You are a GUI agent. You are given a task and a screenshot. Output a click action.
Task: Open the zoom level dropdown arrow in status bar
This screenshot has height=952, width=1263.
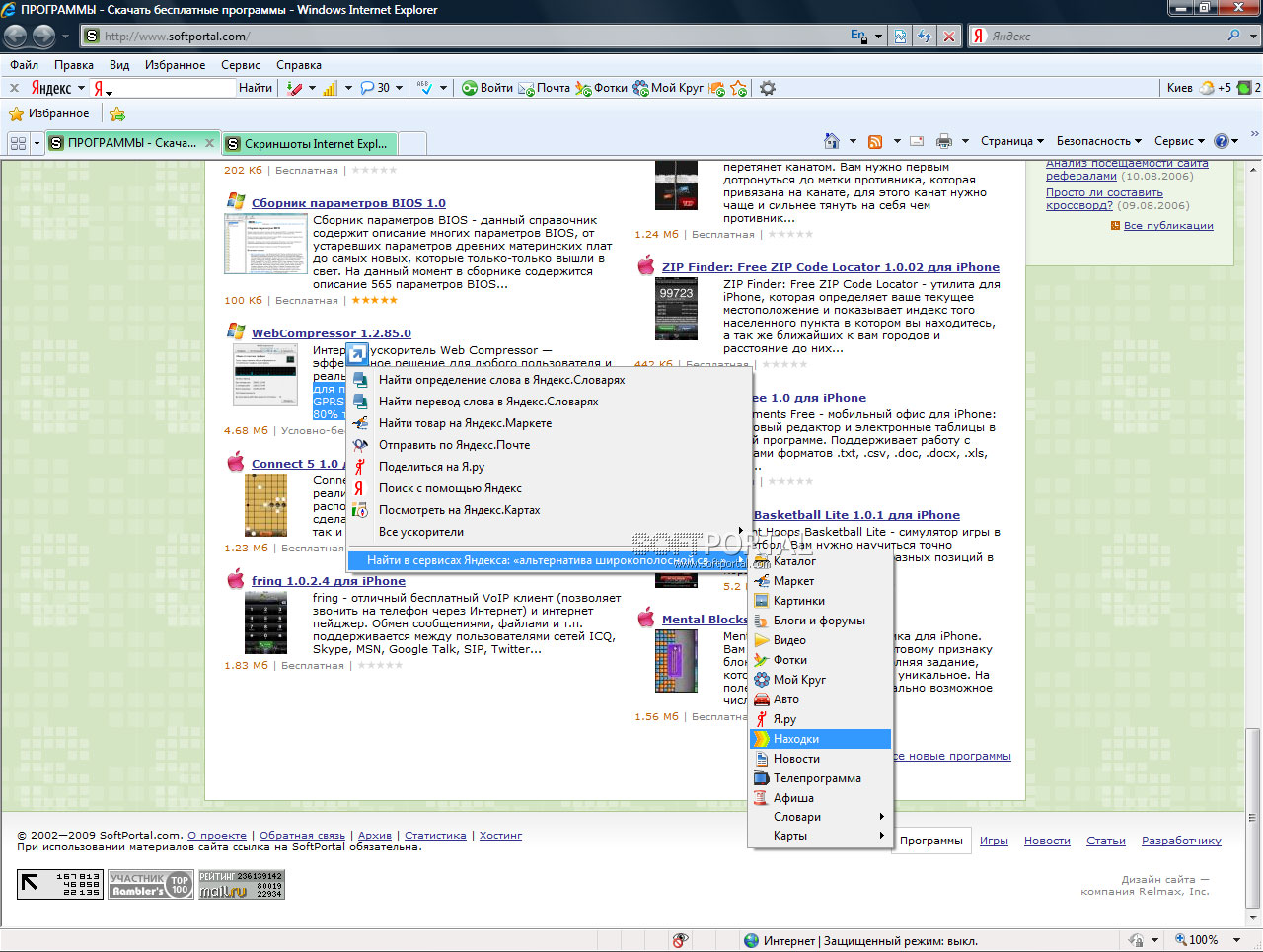(1237, 940)
